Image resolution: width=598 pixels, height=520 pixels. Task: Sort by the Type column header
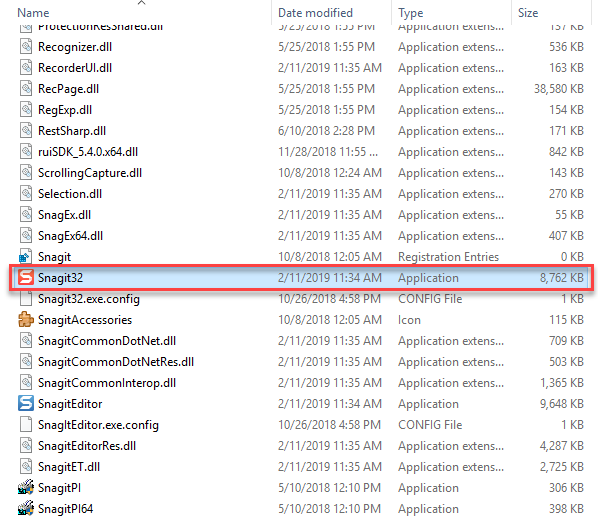click(410, 13)
